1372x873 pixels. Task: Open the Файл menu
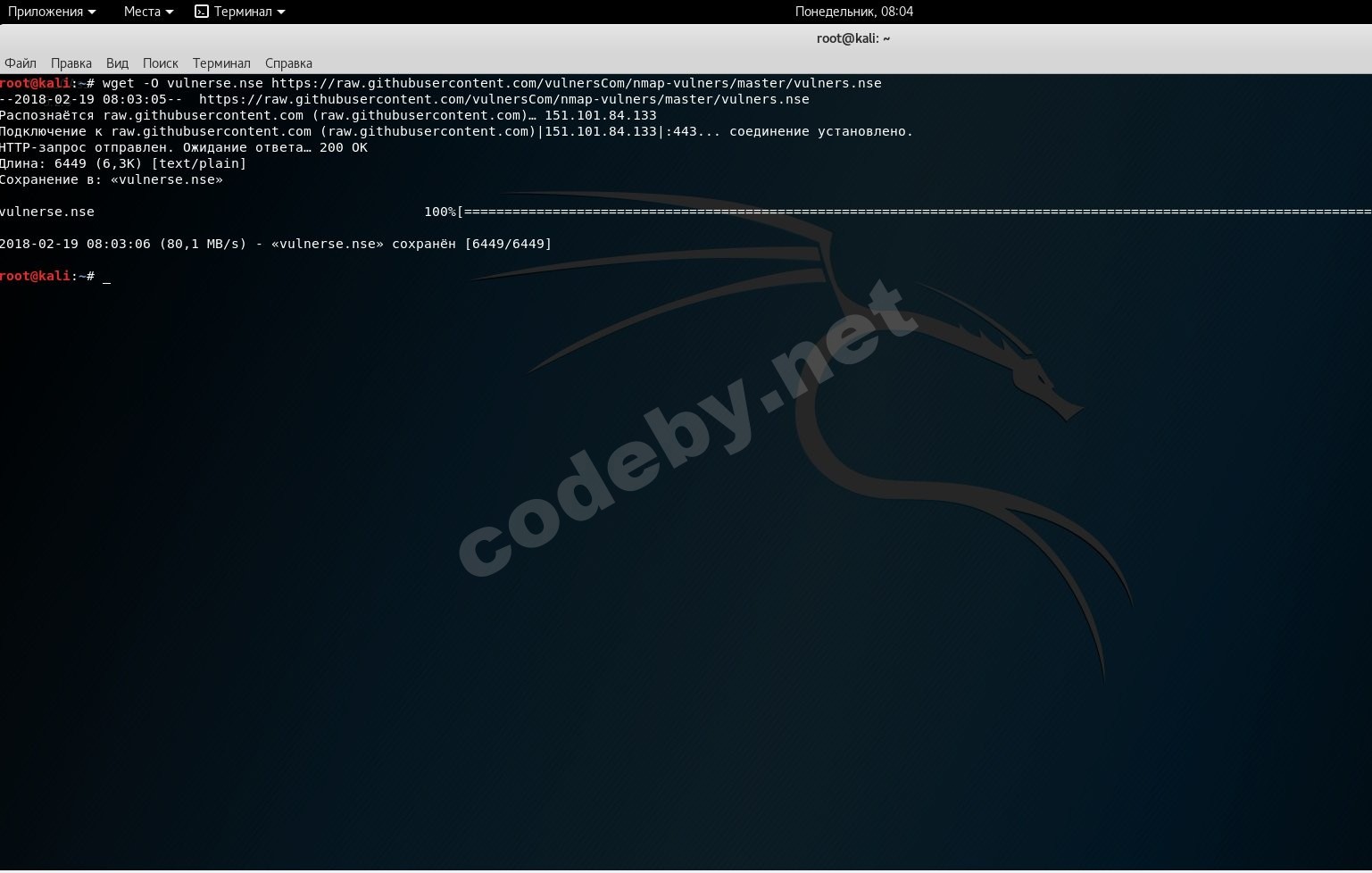pyautogui.click(x=21, y=63)
